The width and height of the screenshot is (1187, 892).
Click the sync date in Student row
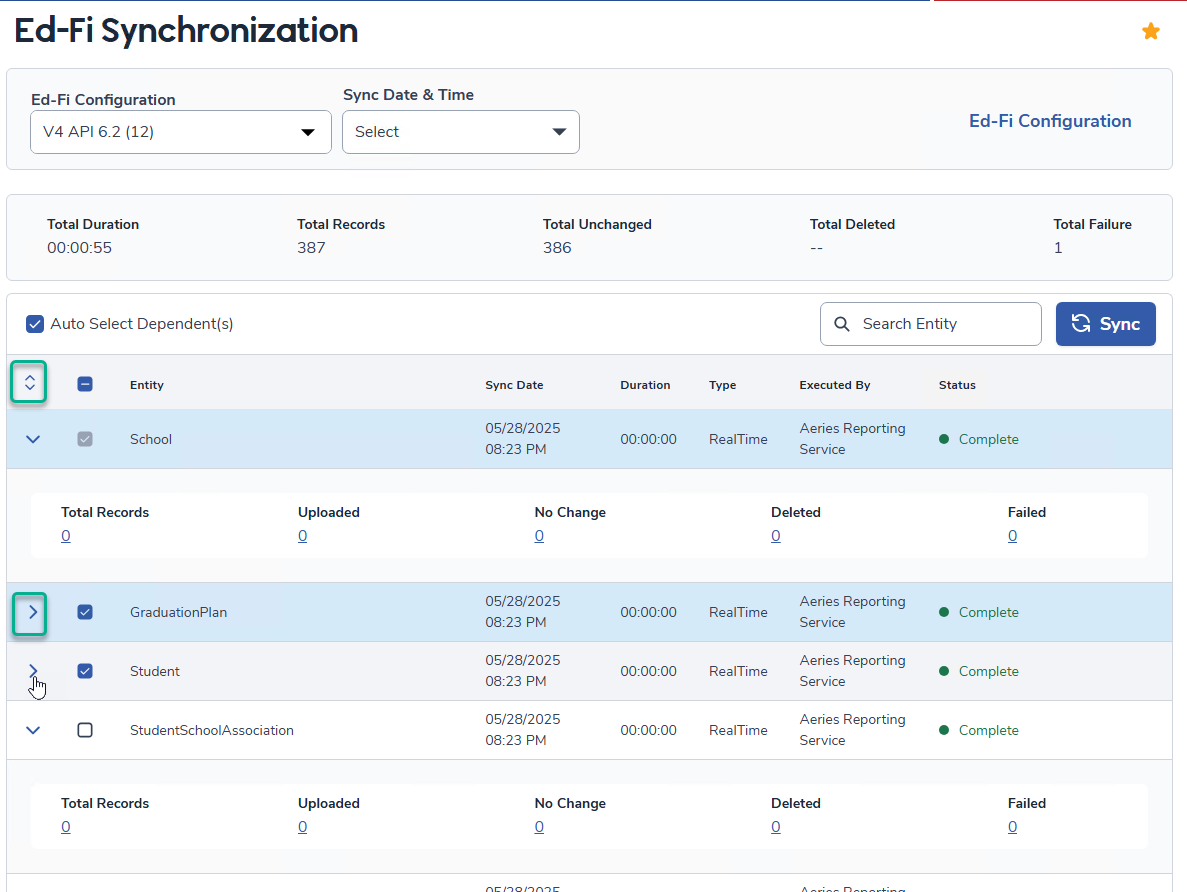[x=523, y=671]
